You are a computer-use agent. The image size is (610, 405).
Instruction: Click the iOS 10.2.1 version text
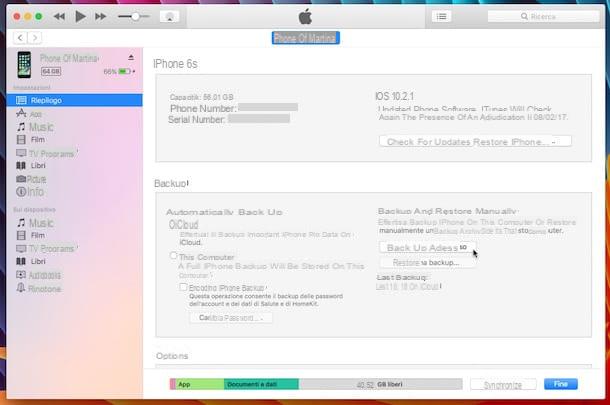395,96
